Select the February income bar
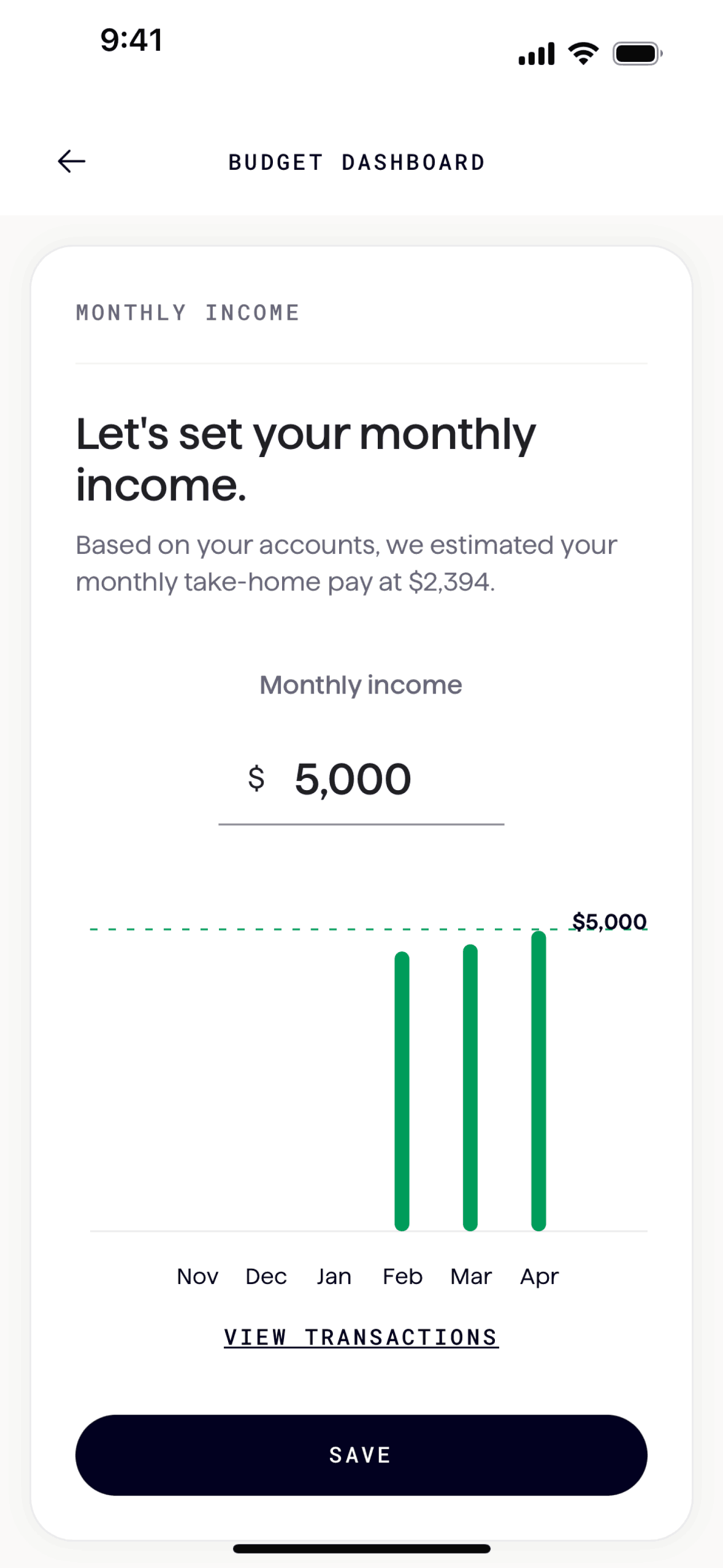The width and height of the screenshot is (723, 1568). 402,1091
